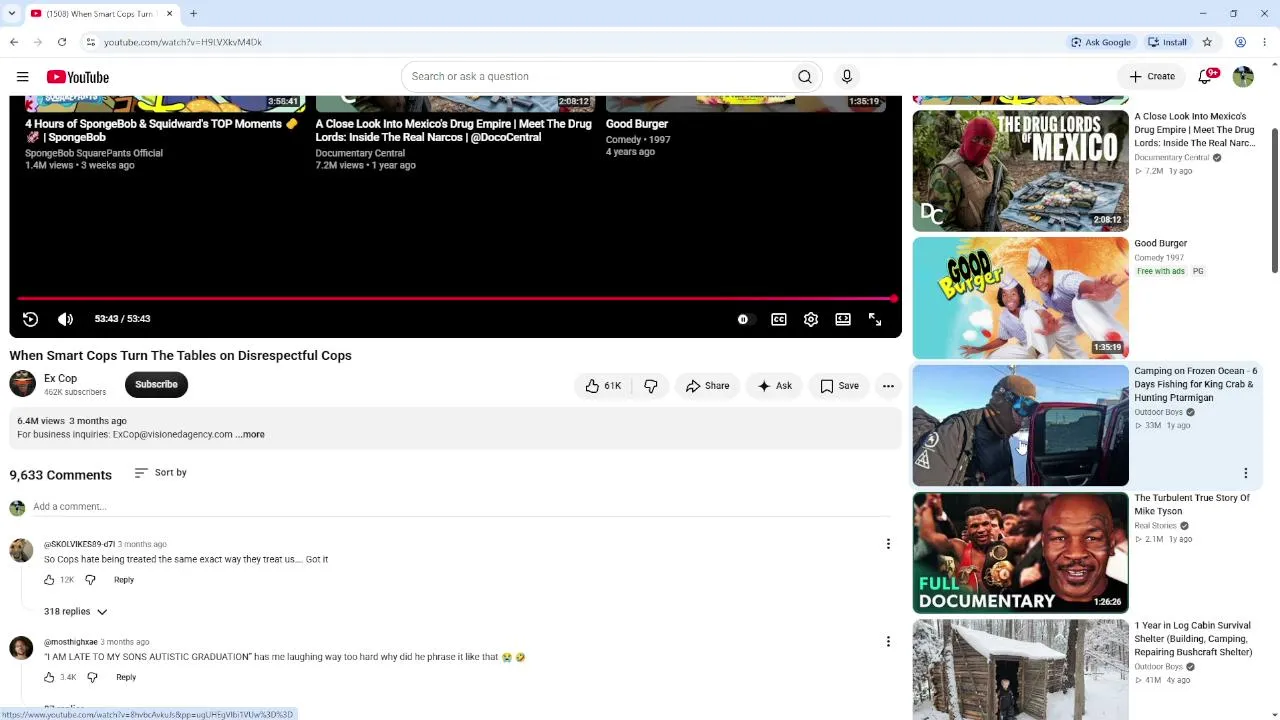Expand the description with ...more

pyautogui.click(x=251, y=435)
